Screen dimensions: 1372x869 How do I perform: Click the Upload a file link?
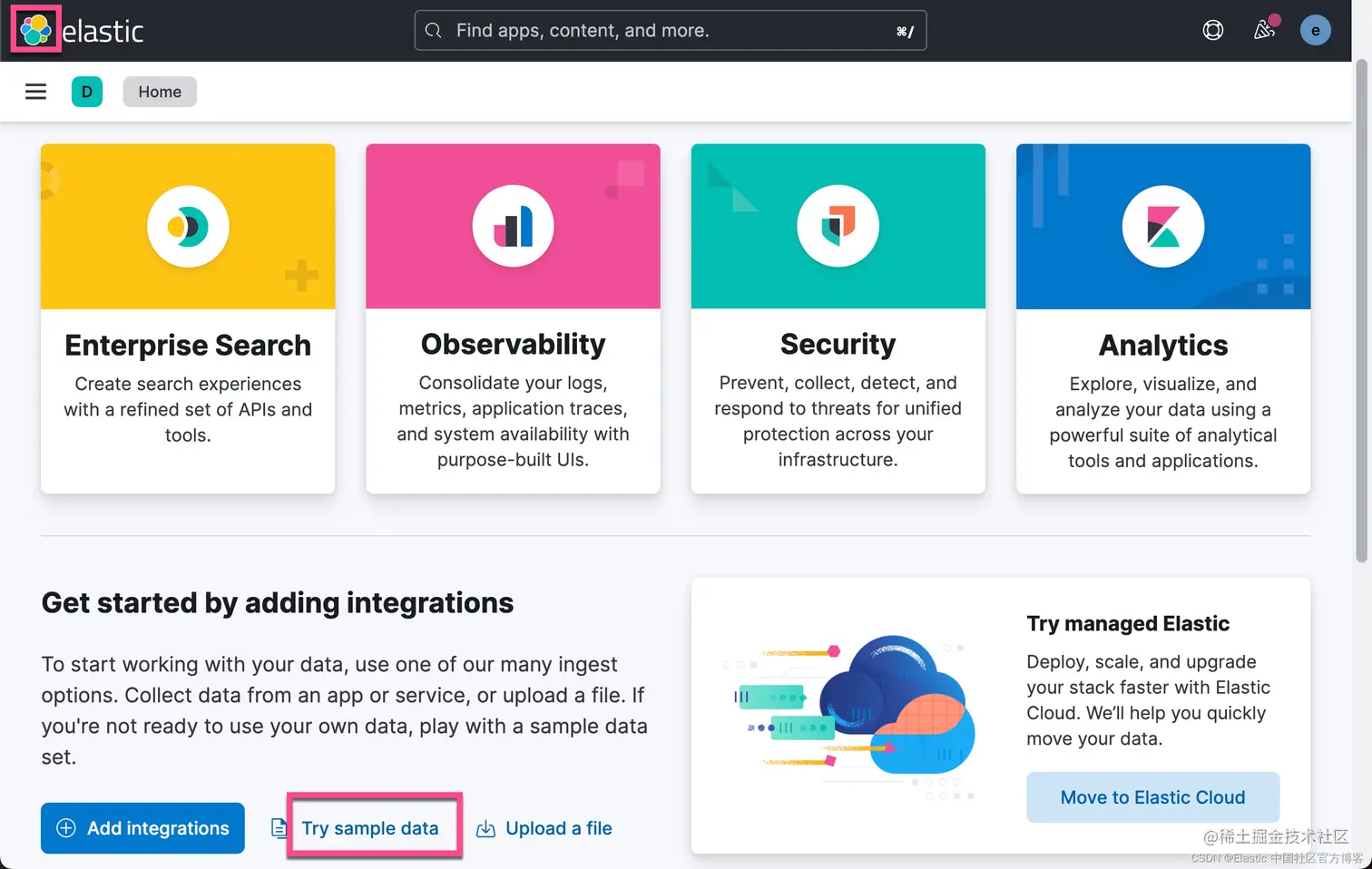[x=559, y=827]
